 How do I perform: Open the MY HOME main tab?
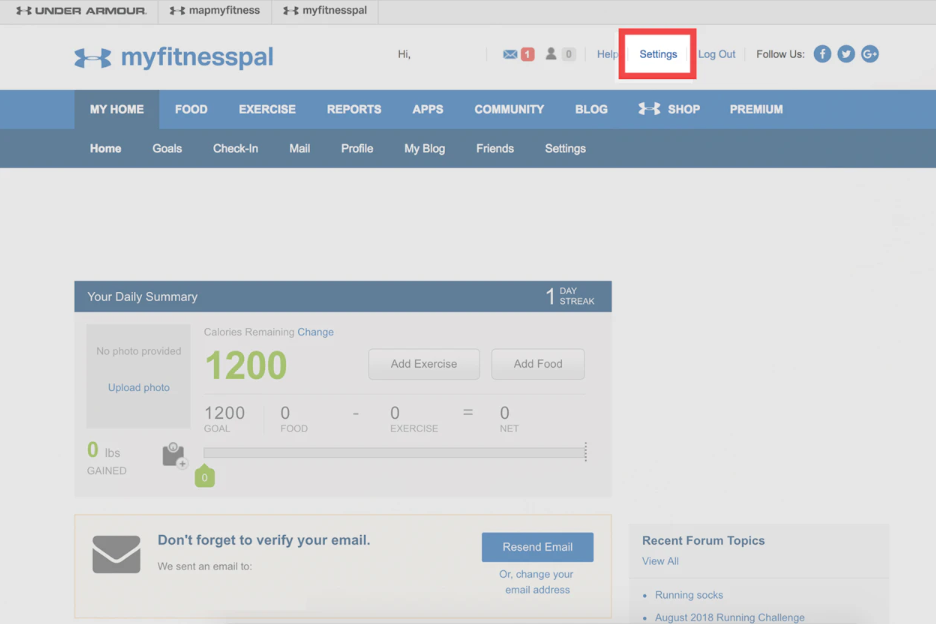116,109
